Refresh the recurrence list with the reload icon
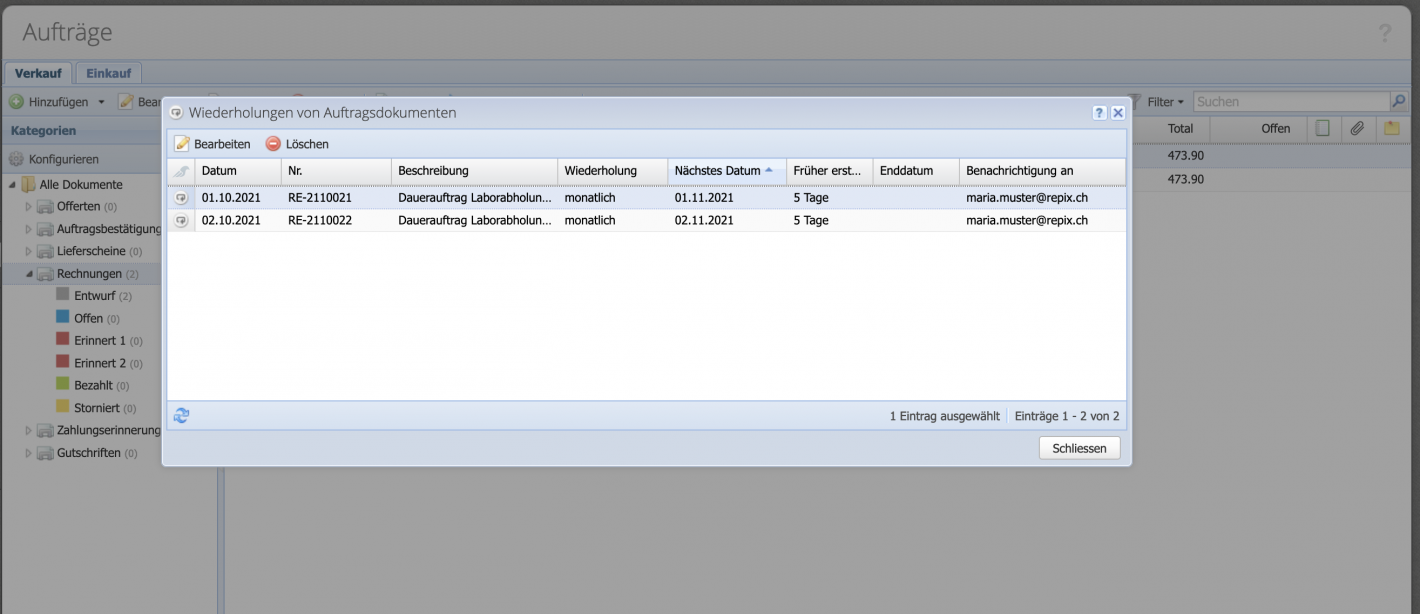This screenshot has height=614, width=1420. click(x=182, y=414)
